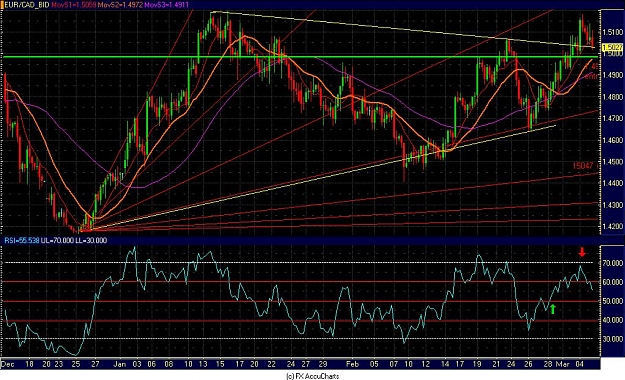Click the yellow 1.5027 current price tag
Viewport: 625px width, 380px height.
[x=613, y=47]
